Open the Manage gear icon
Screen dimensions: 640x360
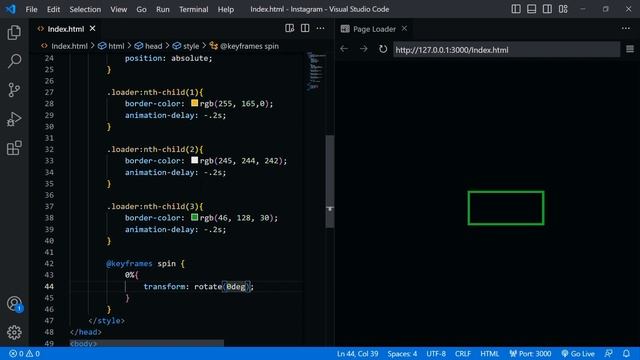pos(14,332)
